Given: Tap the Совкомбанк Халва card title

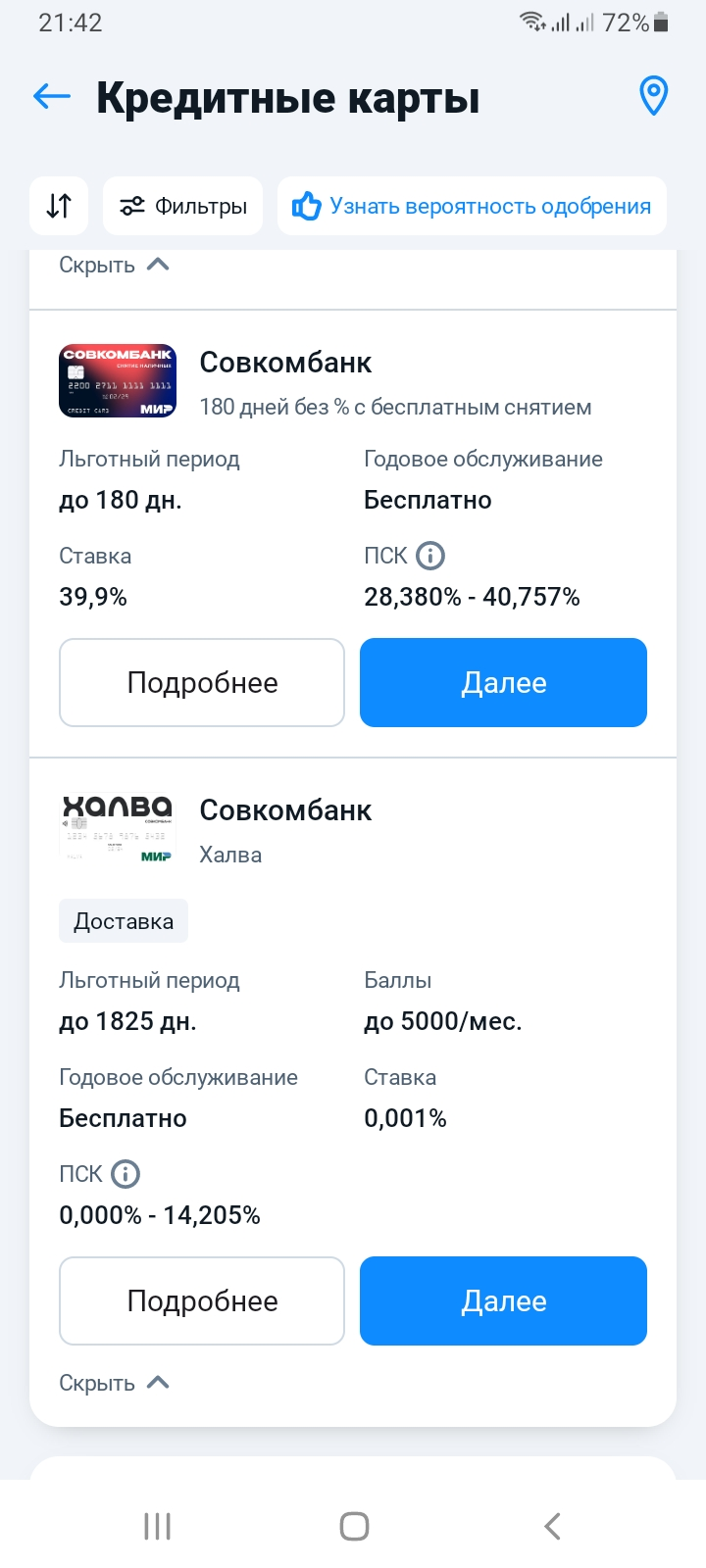Looking at the screenshot, I should coord(285,810).
